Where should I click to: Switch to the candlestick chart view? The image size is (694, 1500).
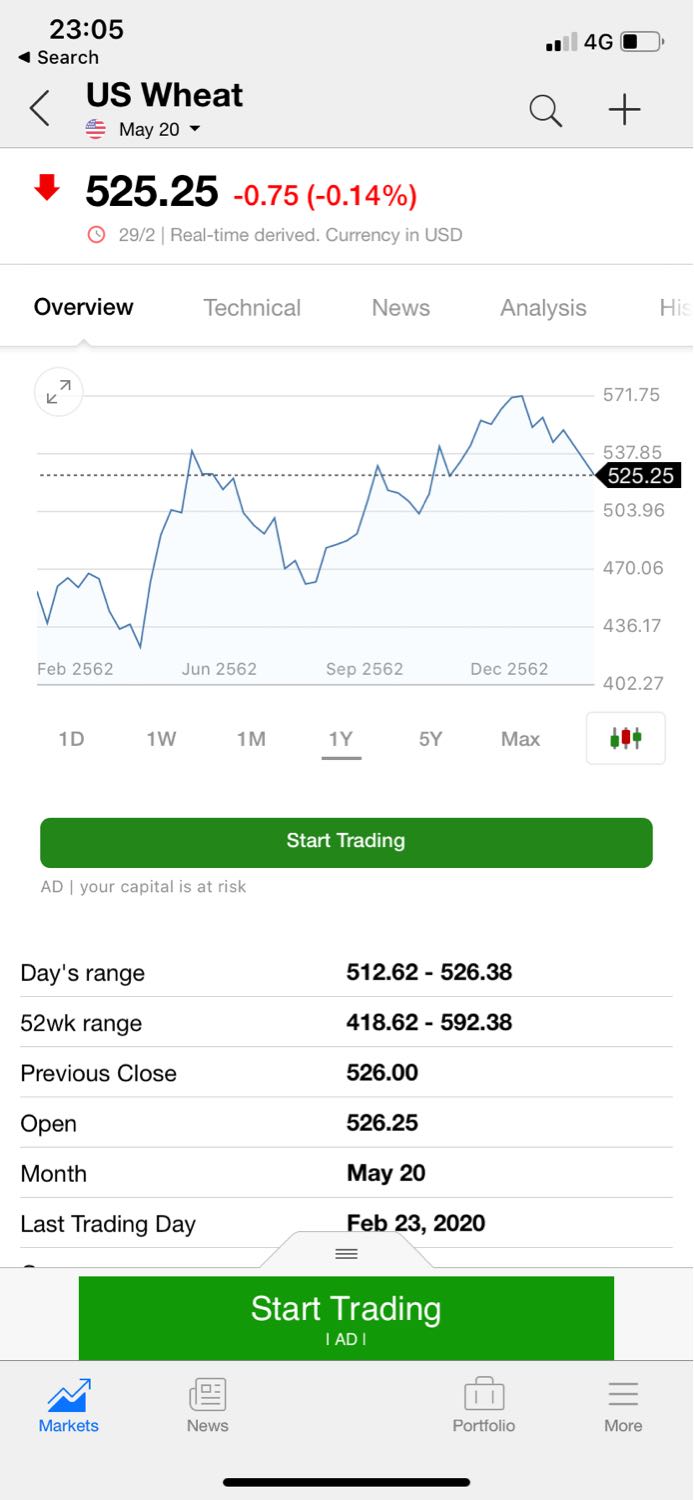(625, 739)
